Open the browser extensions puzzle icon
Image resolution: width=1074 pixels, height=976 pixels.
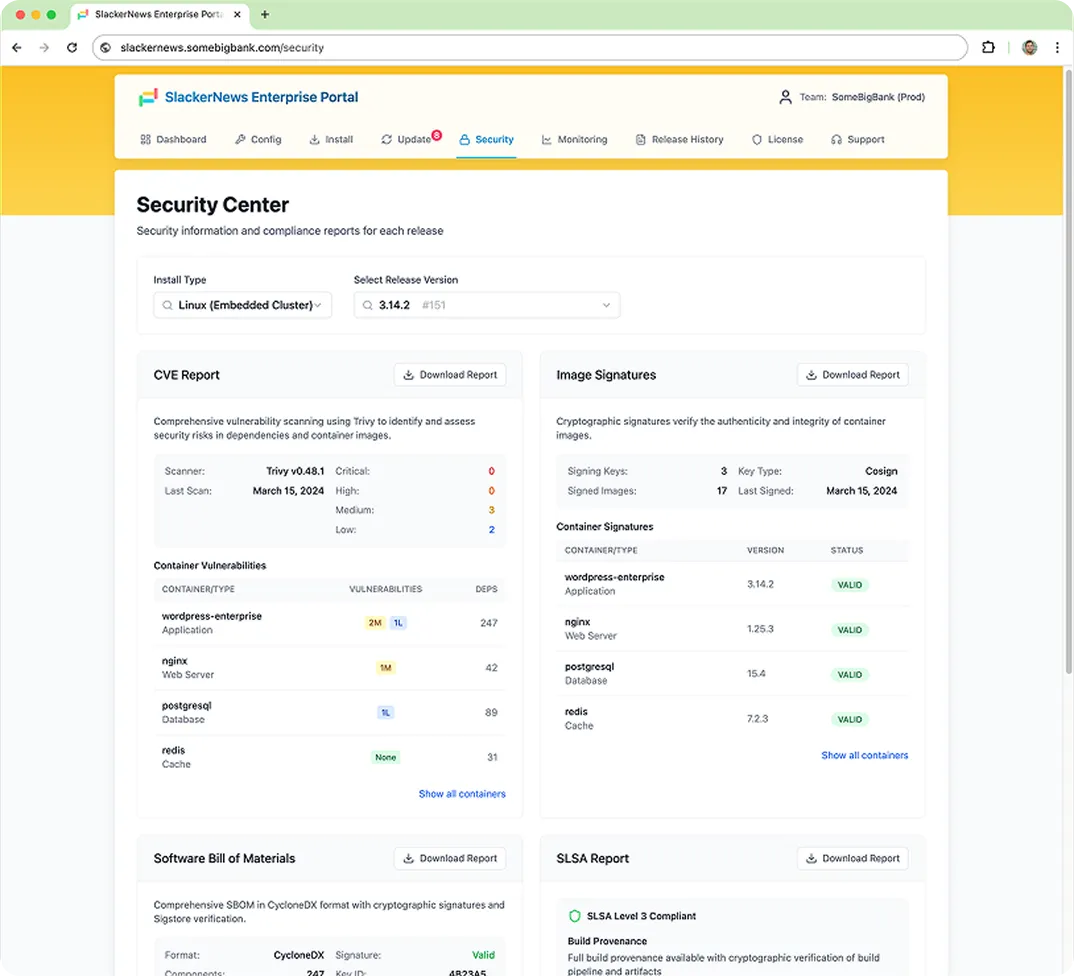click(x=988, y=47)
